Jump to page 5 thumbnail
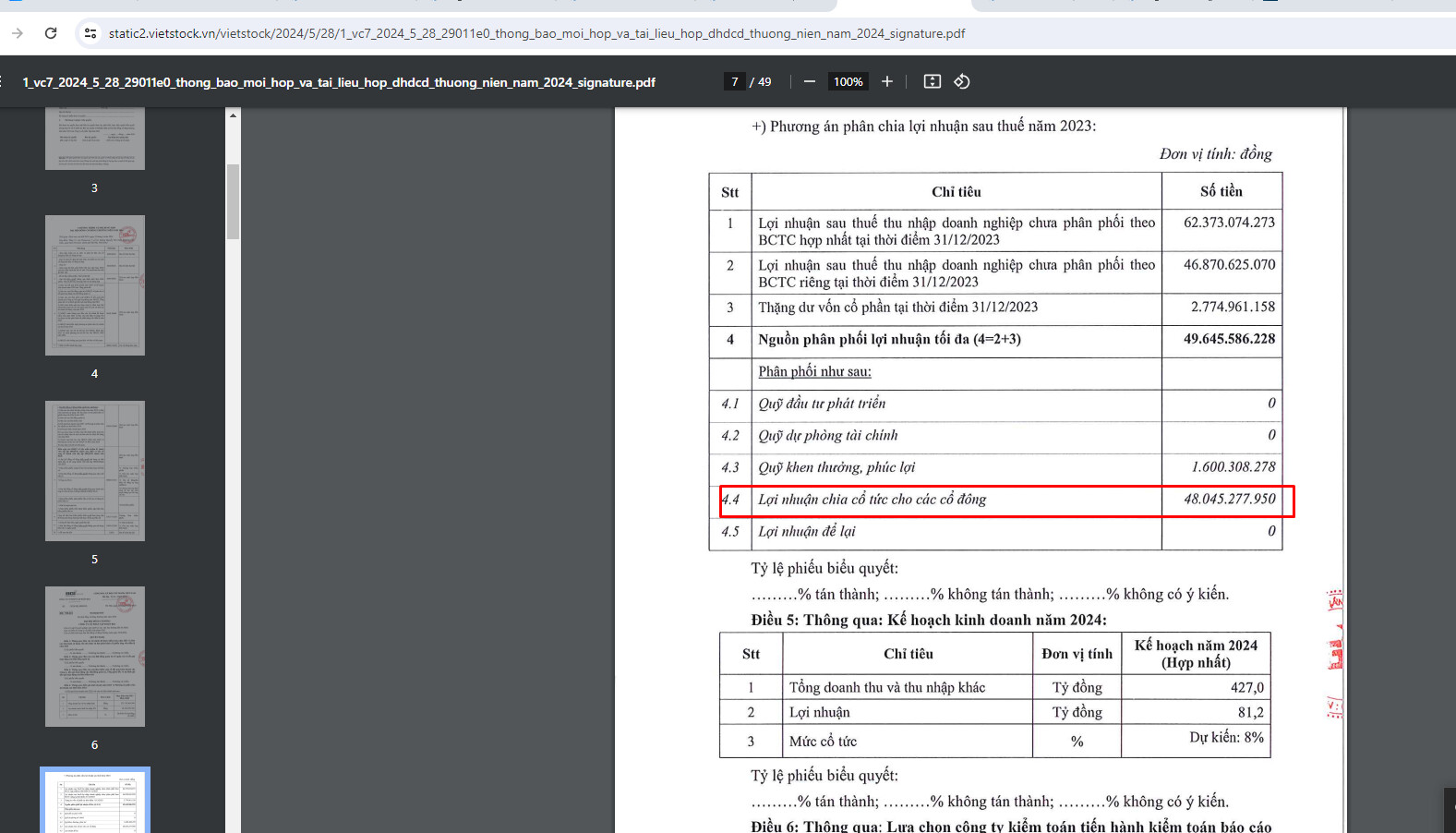Image resolution: width=1456 pixels, height=833 pixels. [95, 471]
